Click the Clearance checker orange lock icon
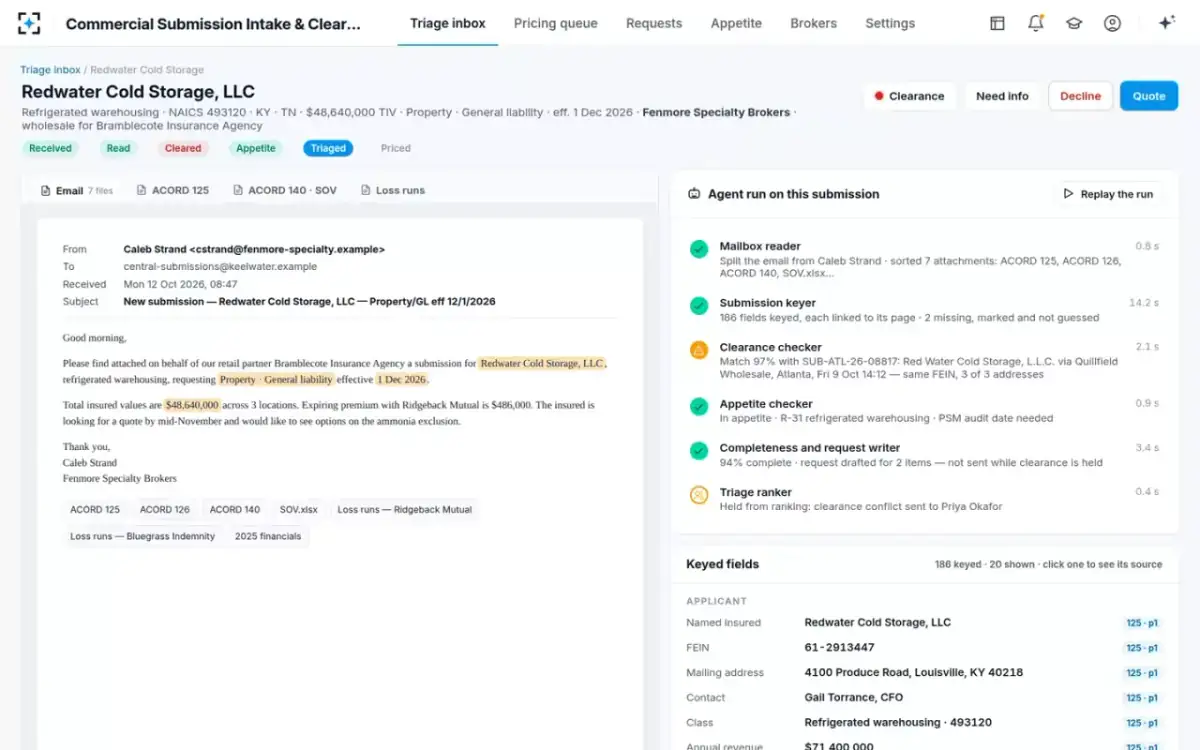Viewport: 1200px width, 750px height. click(699, 350)
